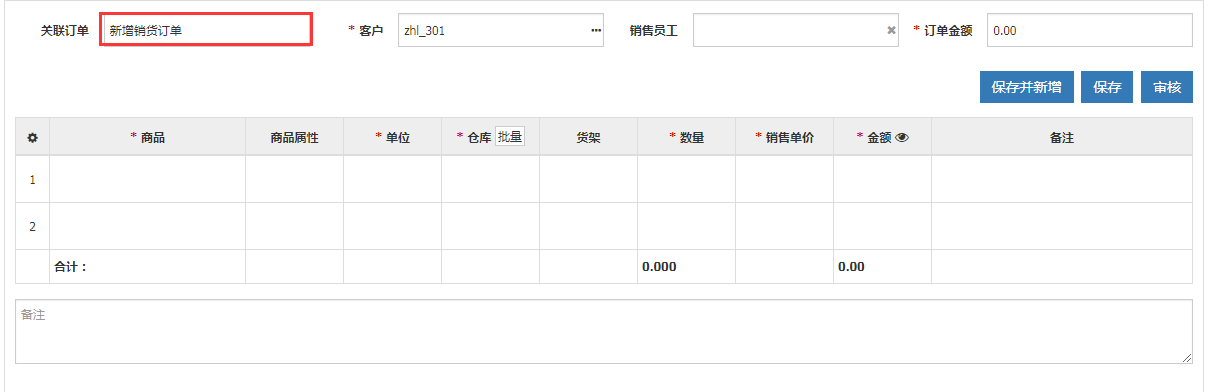Click the 备注 textarea at the bottom
Screen dimensions: 1208x392
tap(604, 331)
